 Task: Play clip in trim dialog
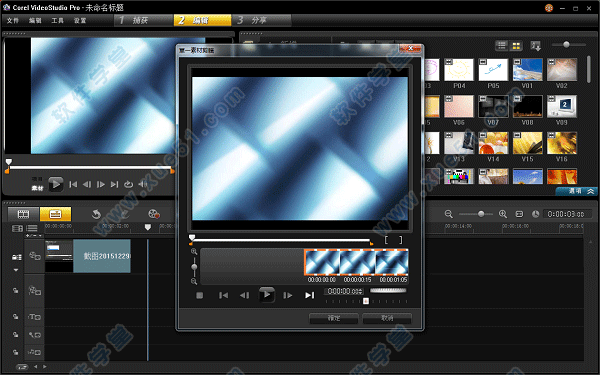click(267, 295)
